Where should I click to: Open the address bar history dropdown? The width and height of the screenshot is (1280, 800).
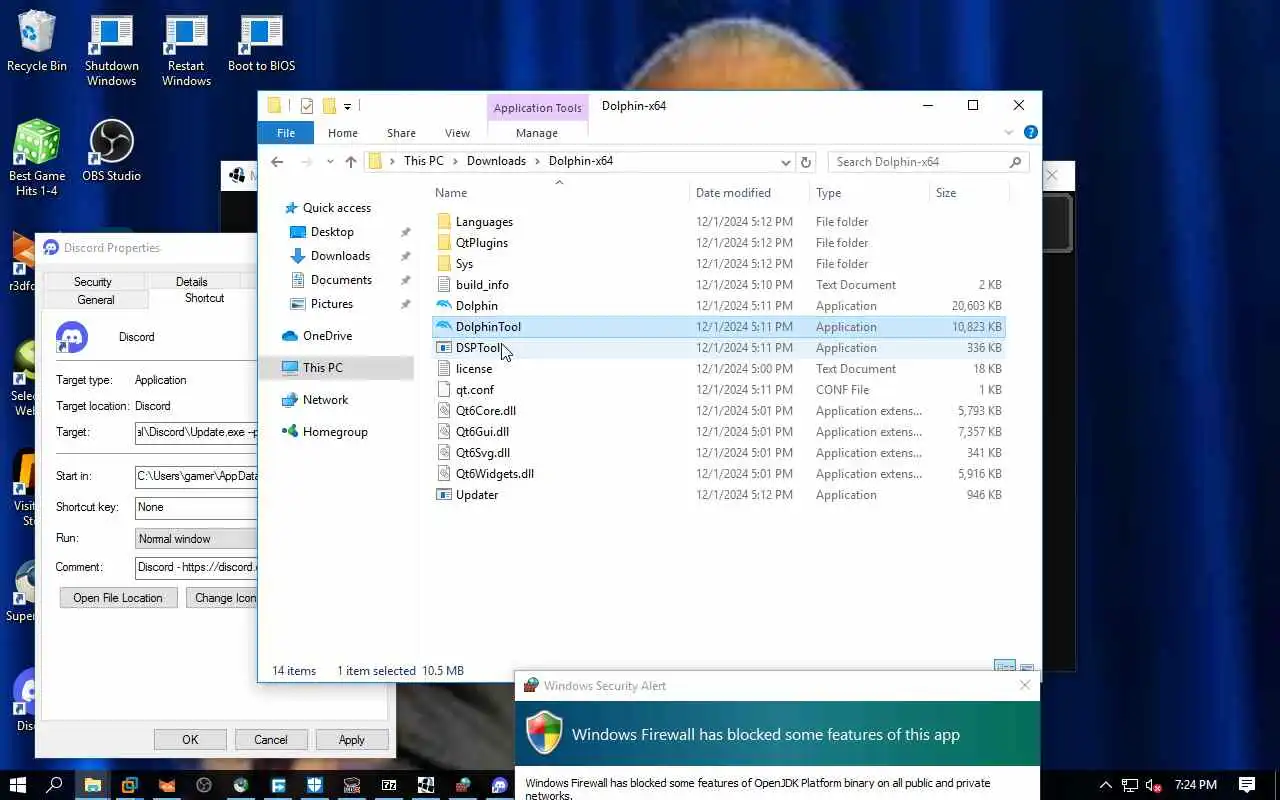click(786, 162)
